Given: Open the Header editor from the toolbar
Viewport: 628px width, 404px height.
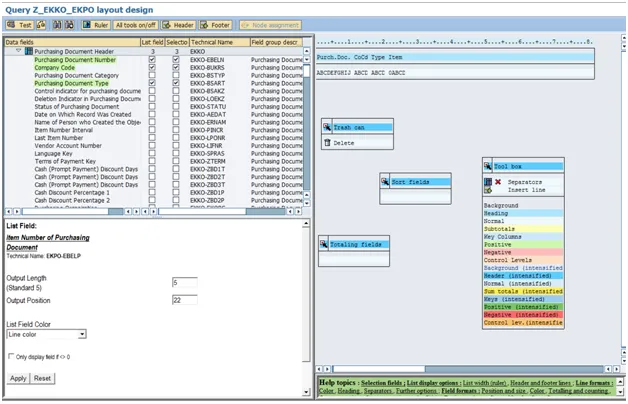Looking at the screenshot, I should [179, 25].
